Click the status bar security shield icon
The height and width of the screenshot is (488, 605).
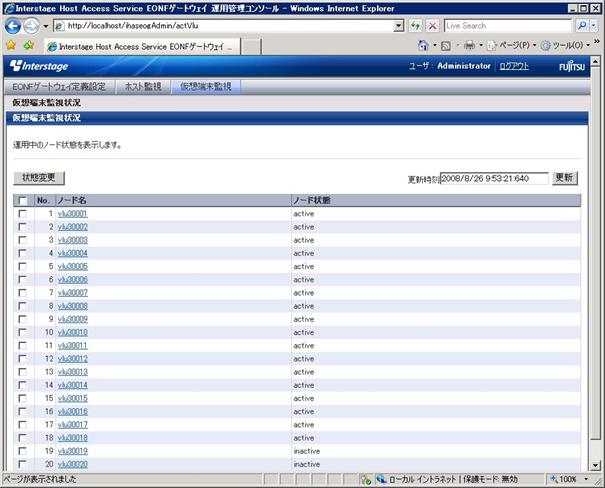point(365,480)
